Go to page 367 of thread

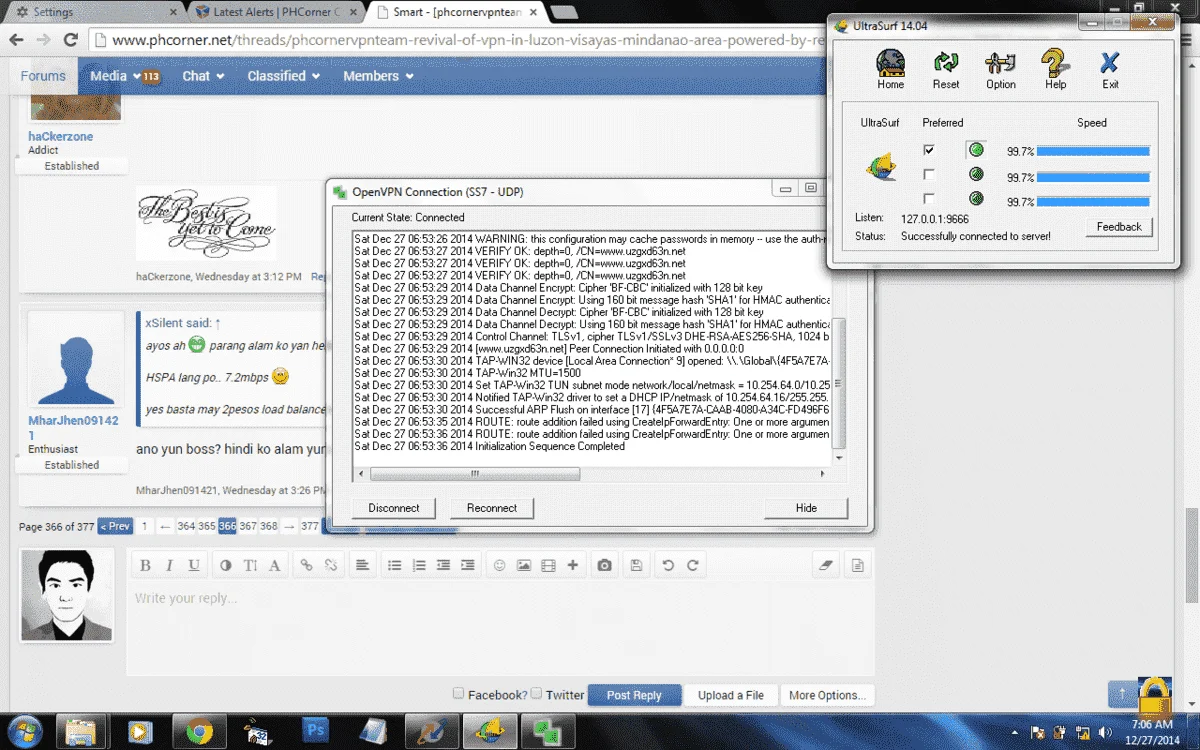tap(248, 526)
